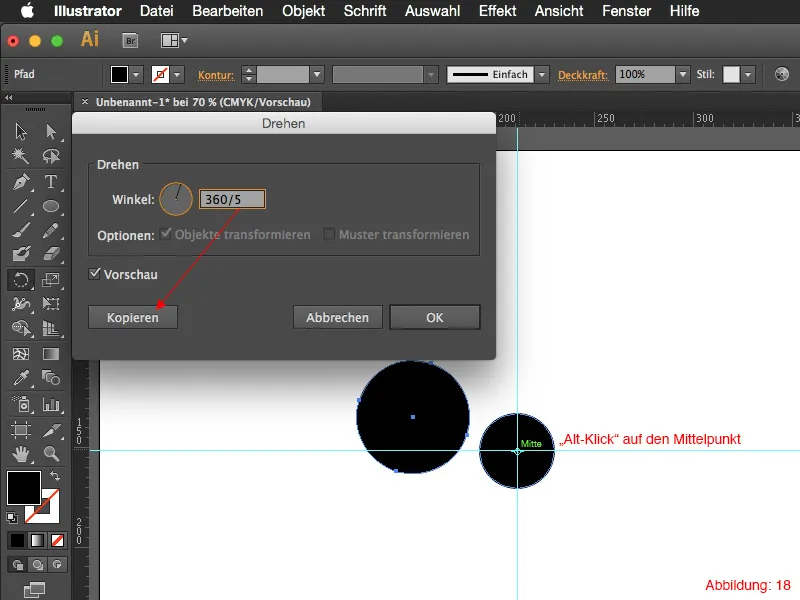Click OK in Drehen dialog
Viewport: 800px width, 600px height.
[435, 317]
